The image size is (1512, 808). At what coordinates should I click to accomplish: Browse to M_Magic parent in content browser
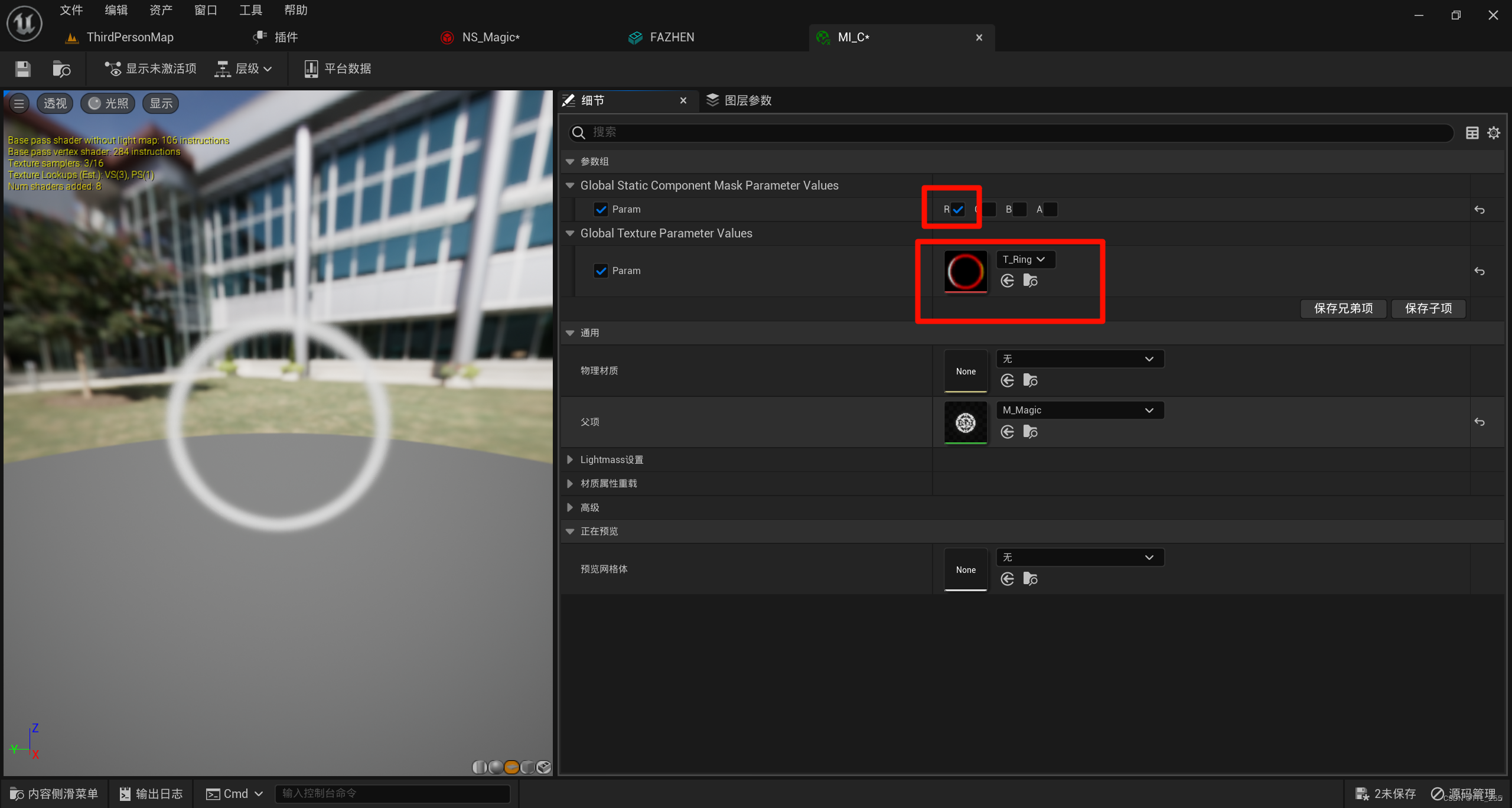click(x=1030, y=432)
